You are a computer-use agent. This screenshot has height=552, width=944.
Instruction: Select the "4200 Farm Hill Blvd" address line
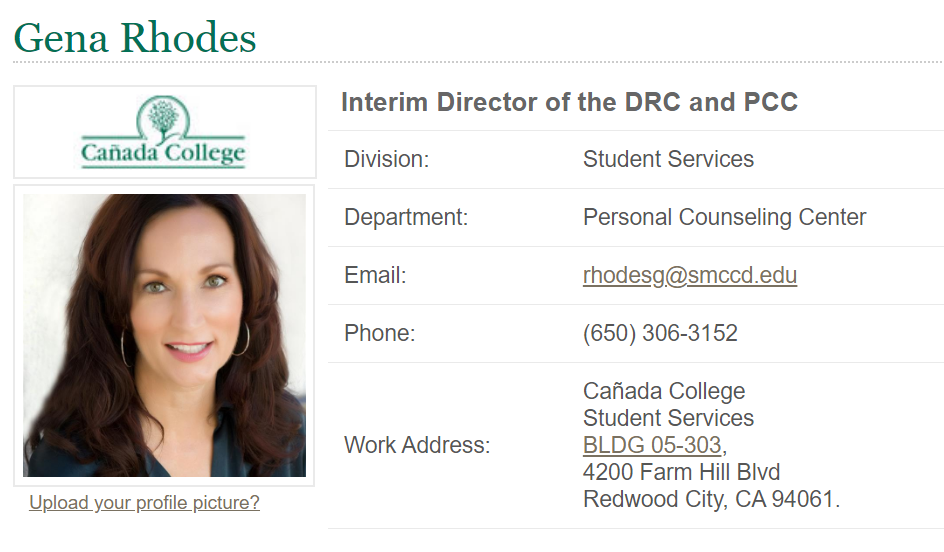pos(681,472)
